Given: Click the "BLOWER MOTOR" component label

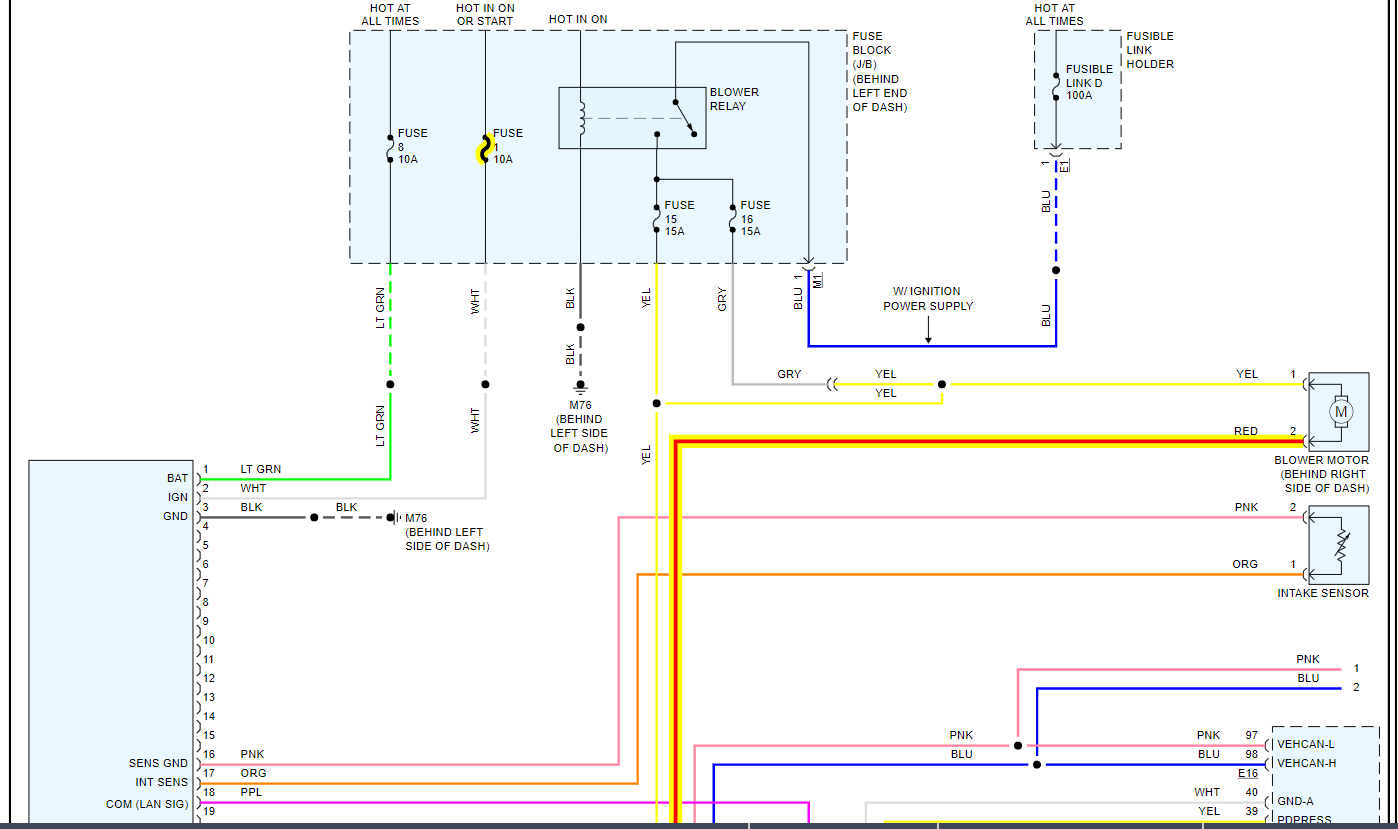Looking at the screenshot, I should (1320, 461).
